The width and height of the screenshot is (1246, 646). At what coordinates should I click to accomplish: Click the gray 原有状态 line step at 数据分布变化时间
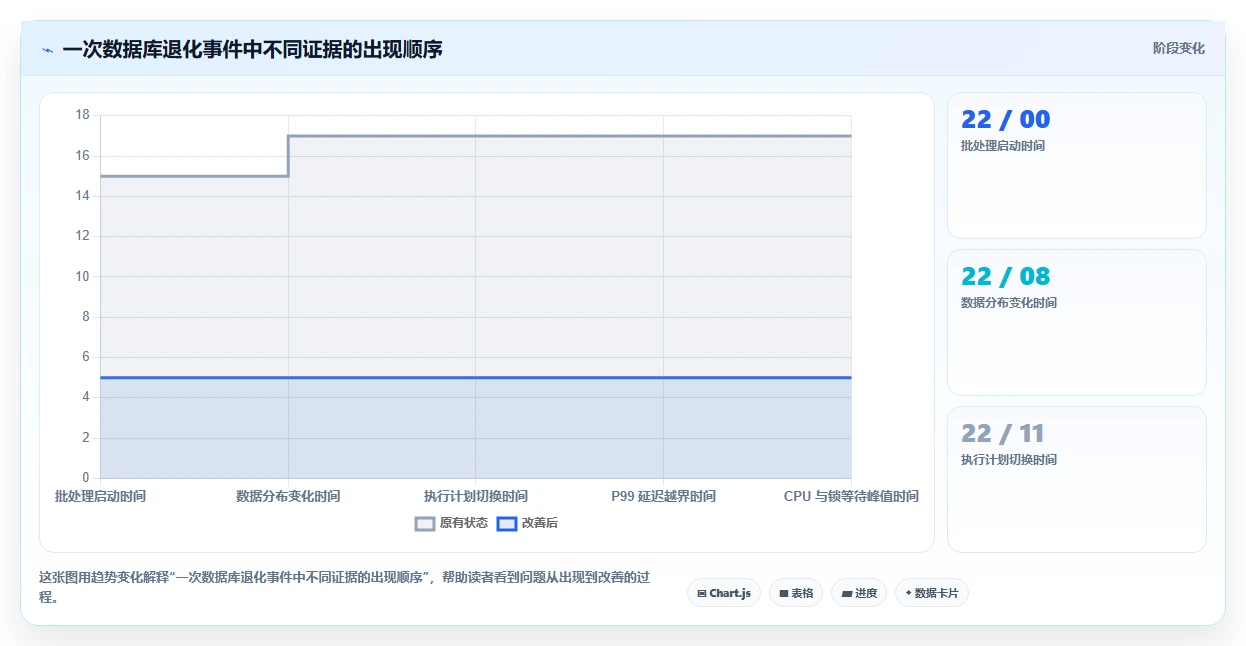coord(288,156)
